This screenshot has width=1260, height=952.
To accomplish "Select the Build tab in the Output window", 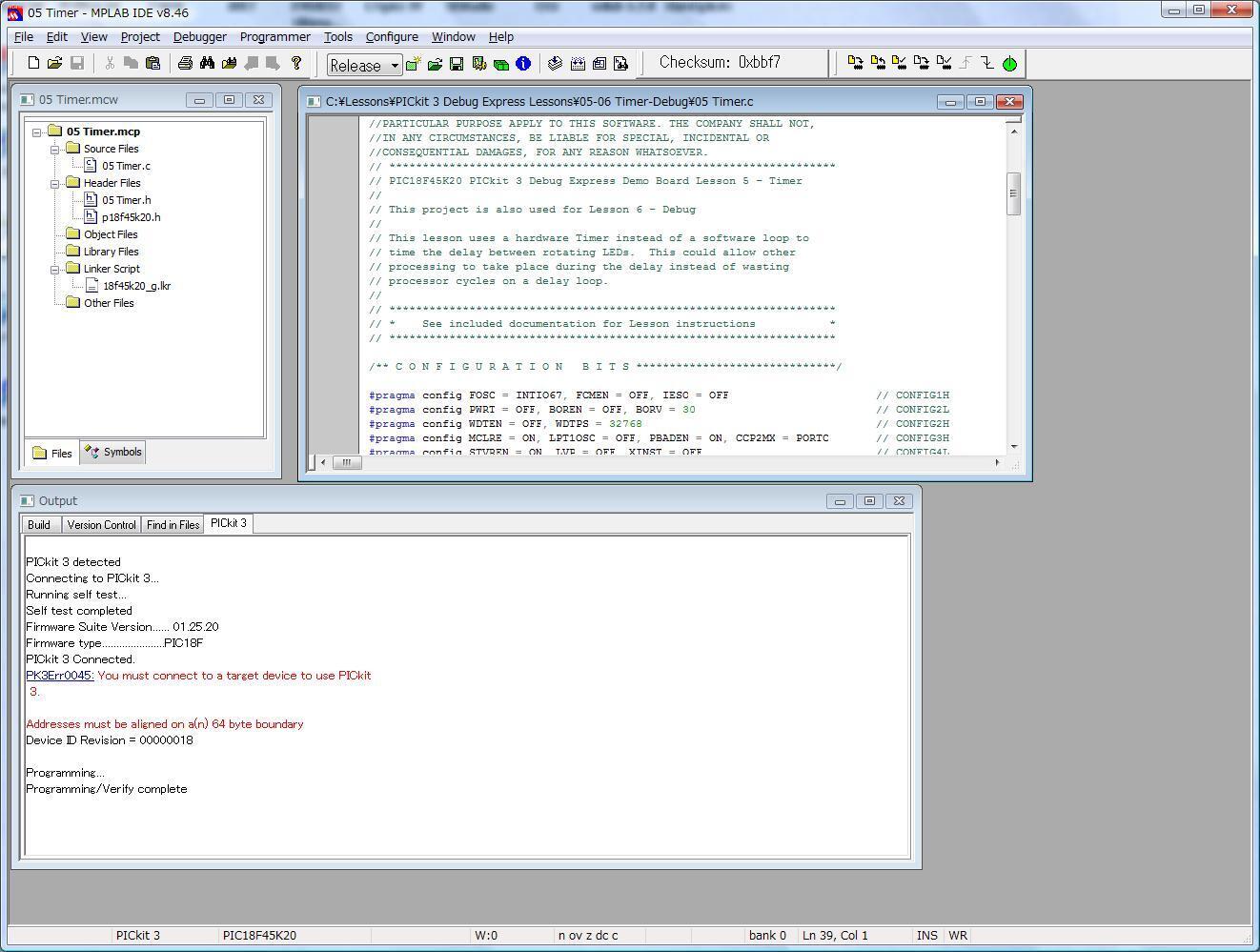I will pyautogui.click(x=38, y=524).
